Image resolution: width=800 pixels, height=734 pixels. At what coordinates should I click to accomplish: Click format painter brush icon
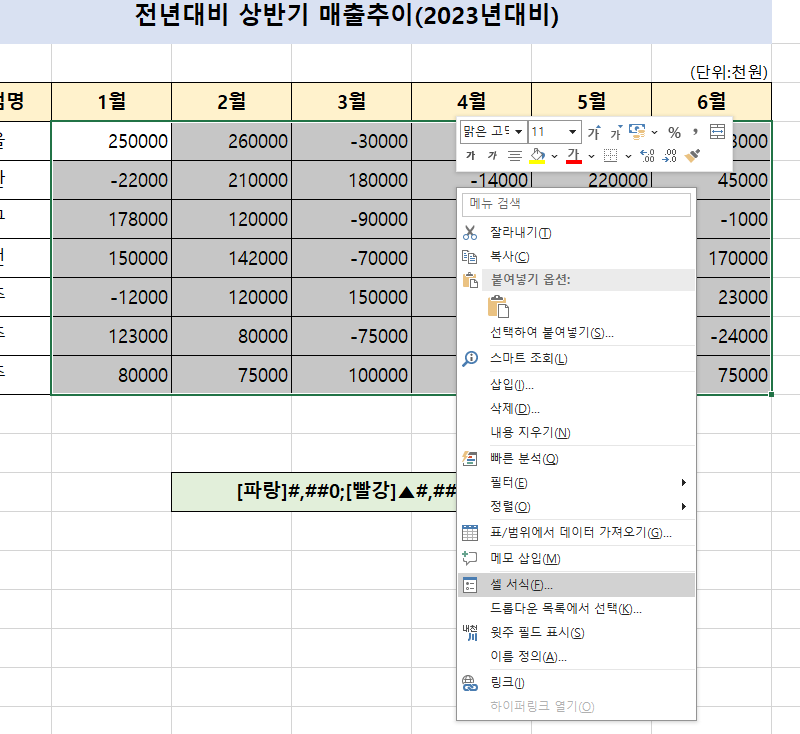click(692, 156)
